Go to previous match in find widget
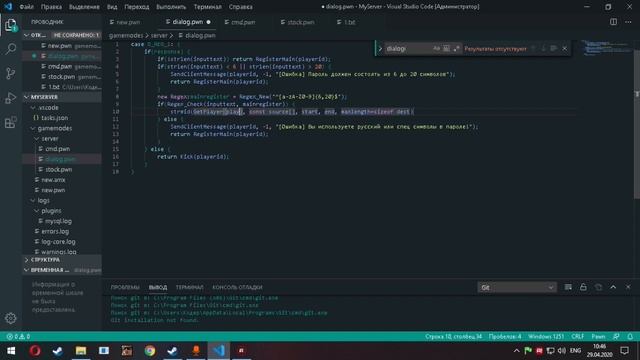 click(x=533, y=49)
